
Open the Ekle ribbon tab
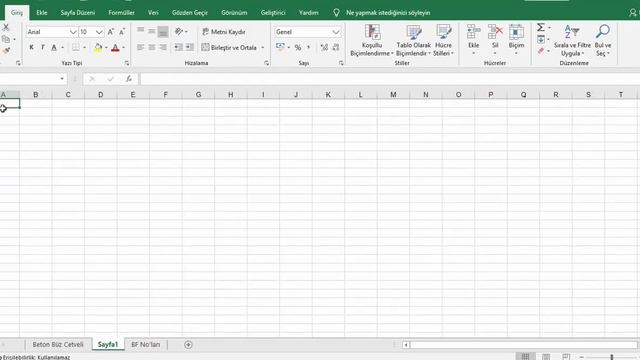(x=42, y=13)
